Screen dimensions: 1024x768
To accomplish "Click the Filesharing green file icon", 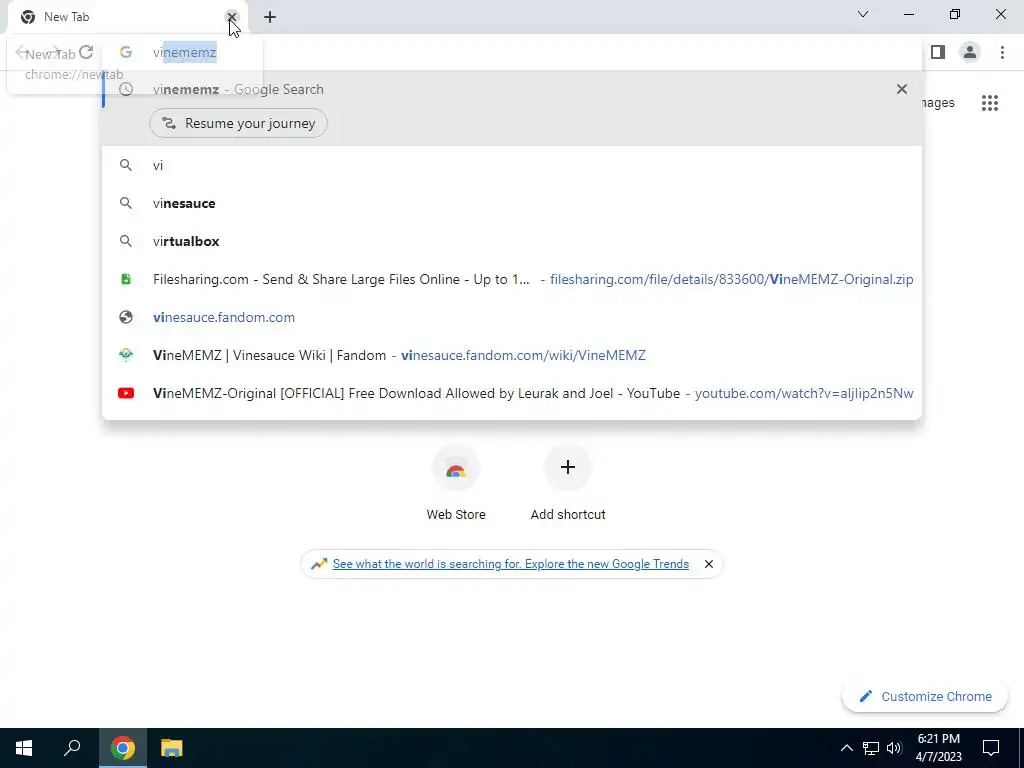I will click(x=125, y=279).
